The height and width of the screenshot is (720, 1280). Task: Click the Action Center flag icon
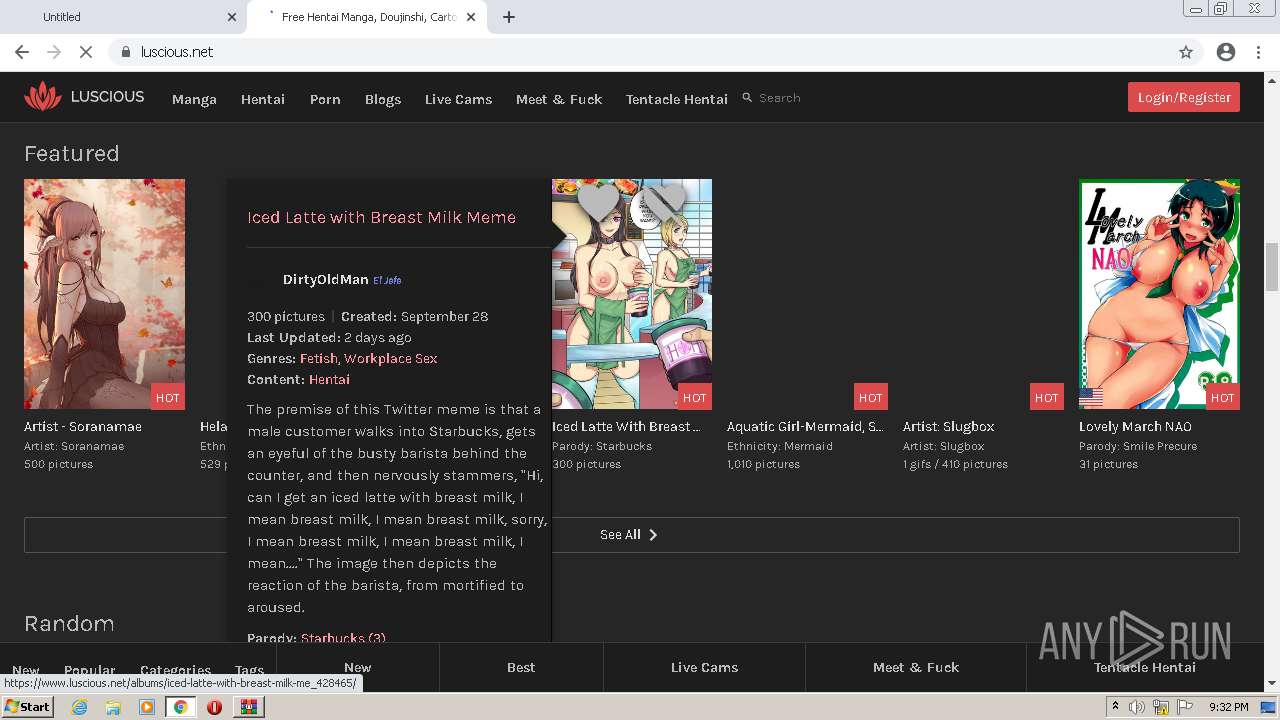1185,707
